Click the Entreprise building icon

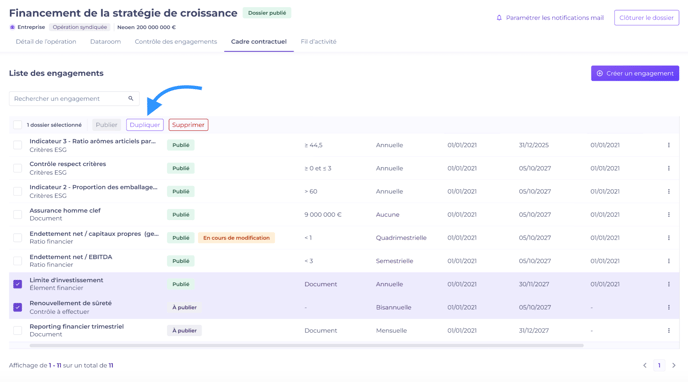(12, 27)
